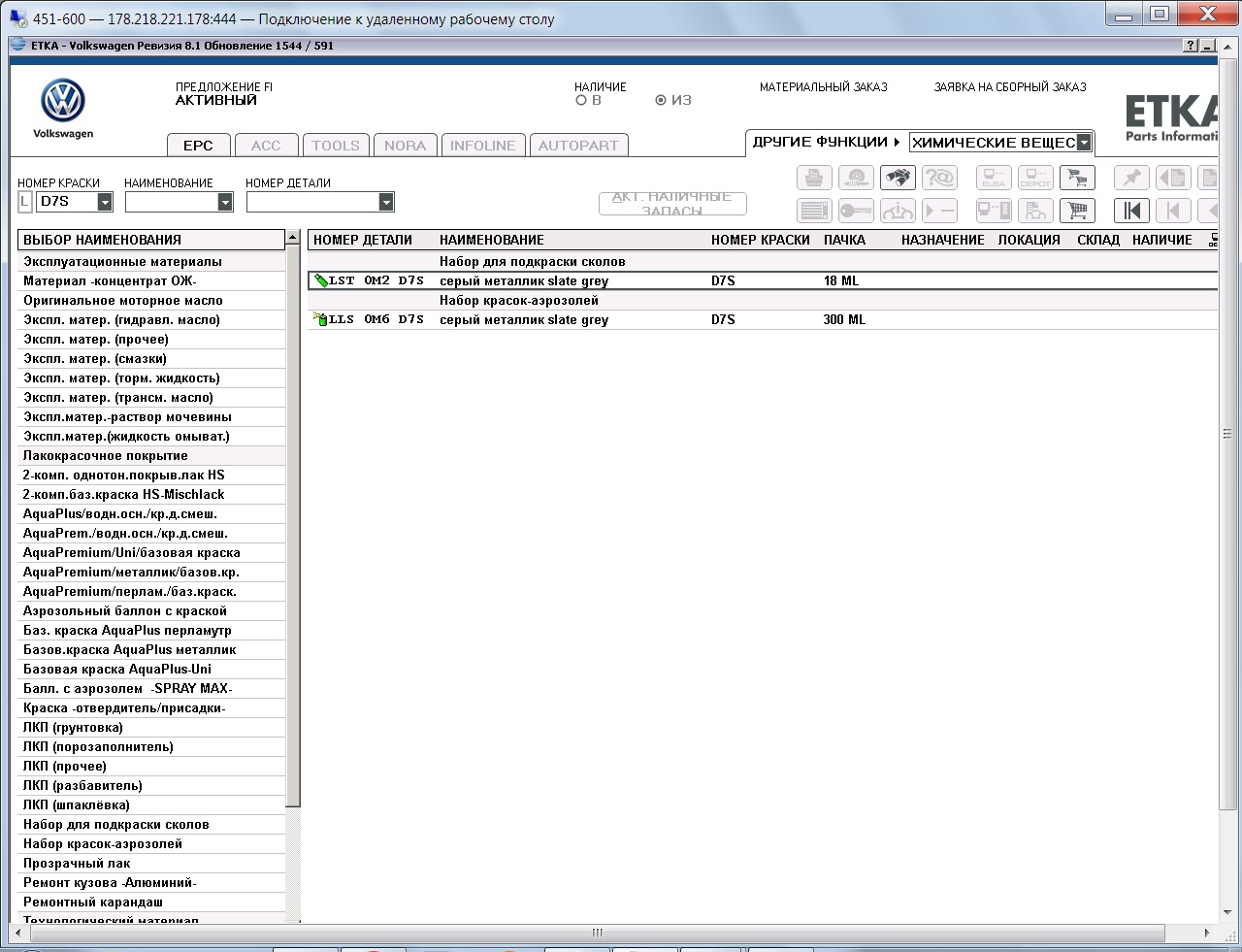Click the icon right of the НАЛИЧИЕ column header

(x=1213, y=240)
